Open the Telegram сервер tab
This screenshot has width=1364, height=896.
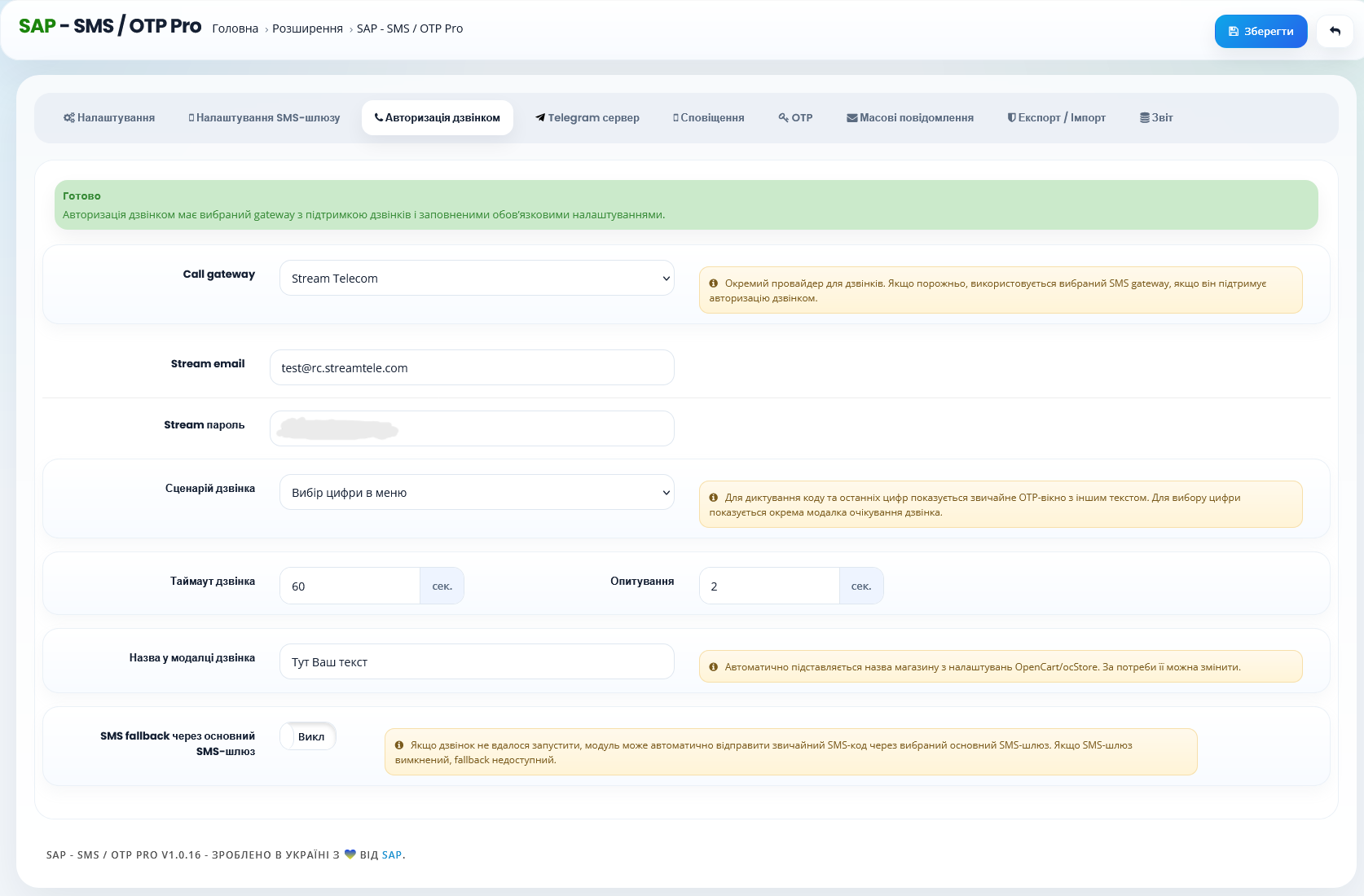[587, 118]
